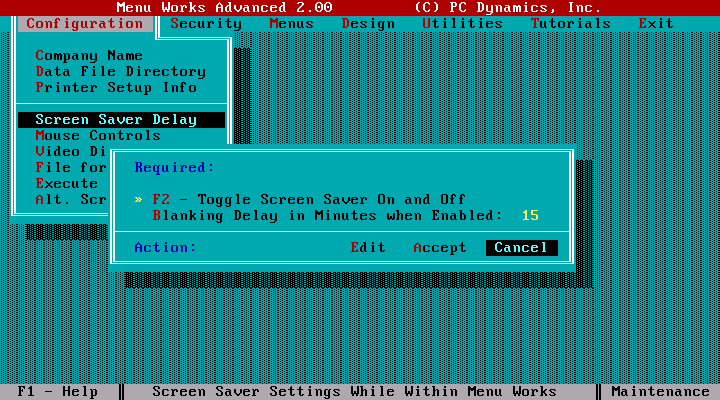Open the Menus menu
This screenshot has height=400, width=720.
(292, 23)
